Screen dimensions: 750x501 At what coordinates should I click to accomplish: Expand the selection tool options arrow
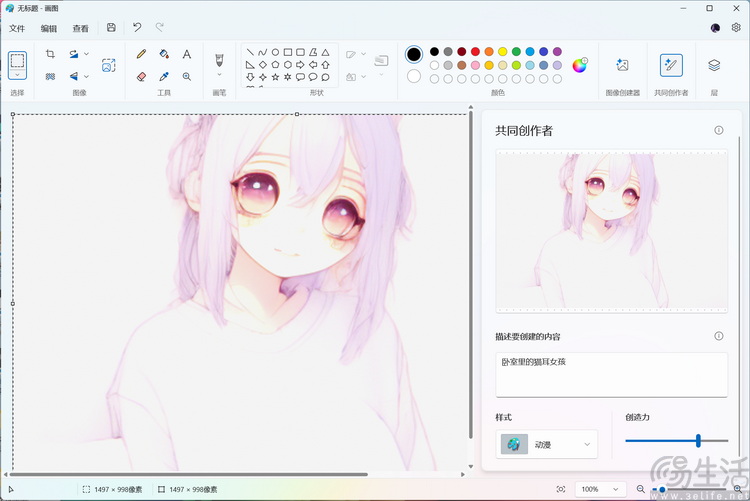pos(17,75)
